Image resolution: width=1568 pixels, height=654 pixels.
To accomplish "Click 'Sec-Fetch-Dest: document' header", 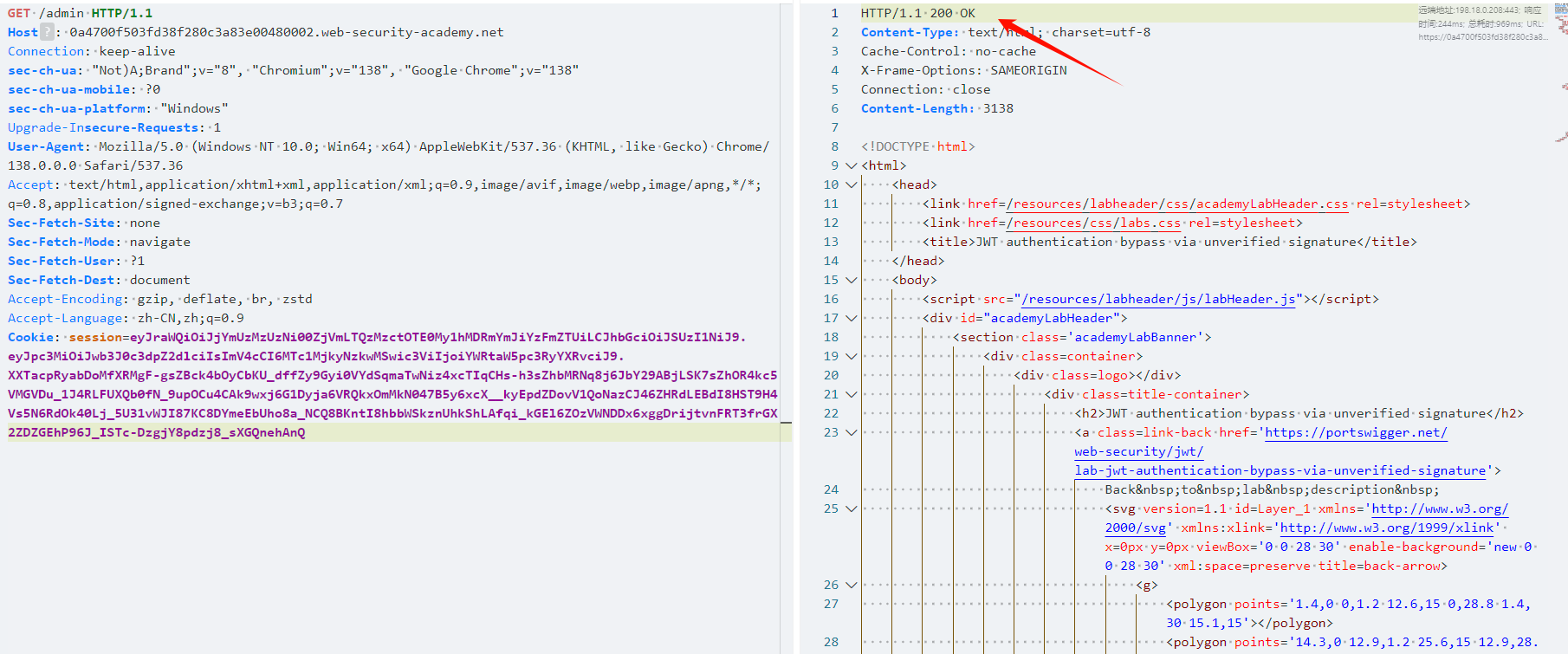I will (99, 280).
